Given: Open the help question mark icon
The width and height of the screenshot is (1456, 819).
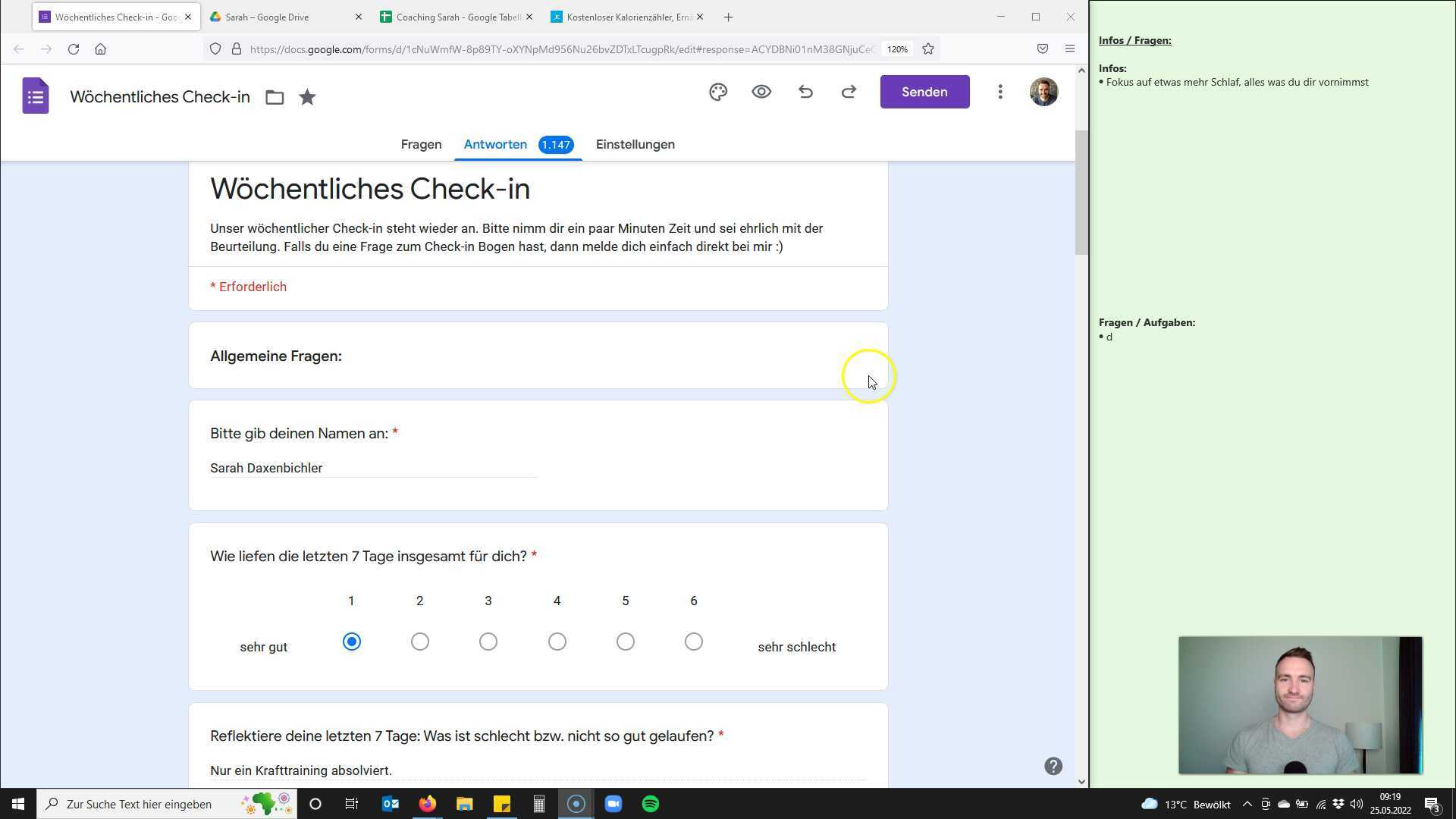Looking at the screenshot, I should [1053, 766].
